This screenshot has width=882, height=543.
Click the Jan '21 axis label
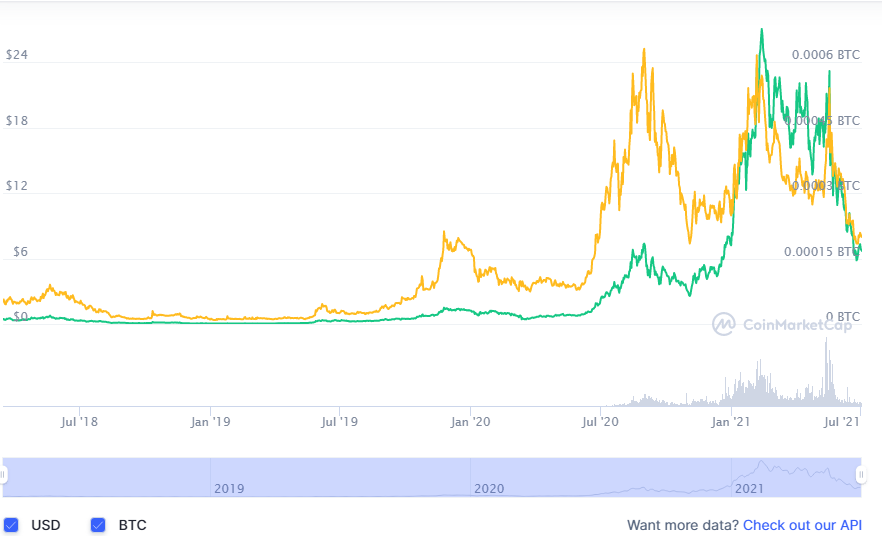click(730, 421)
